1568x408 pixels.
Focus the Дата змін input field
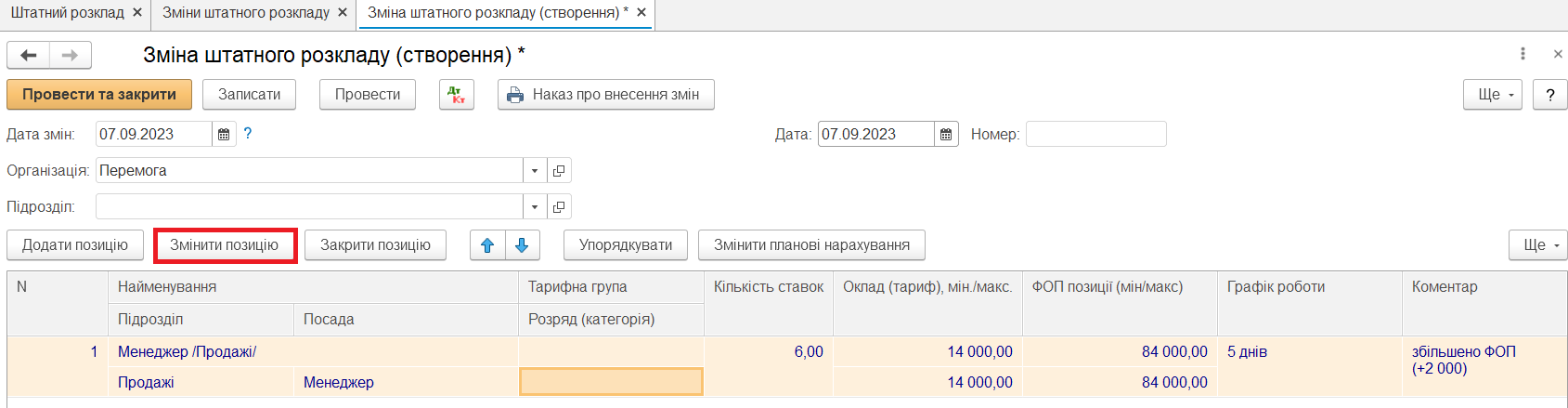154,135
